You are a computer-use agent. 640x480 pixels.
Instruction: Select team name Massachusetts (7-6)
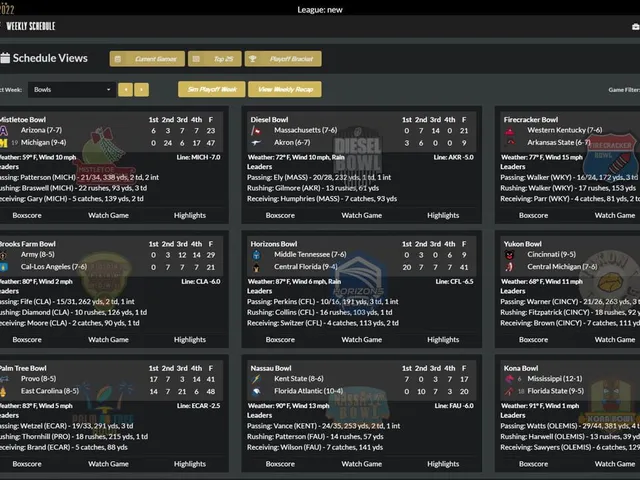306,130
